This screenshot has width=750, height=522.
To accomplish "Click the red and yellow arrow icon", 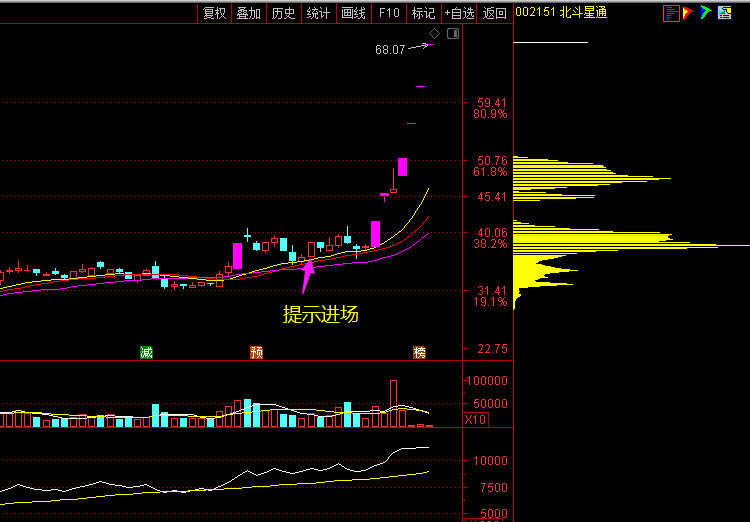I will [x=688, y=13].
